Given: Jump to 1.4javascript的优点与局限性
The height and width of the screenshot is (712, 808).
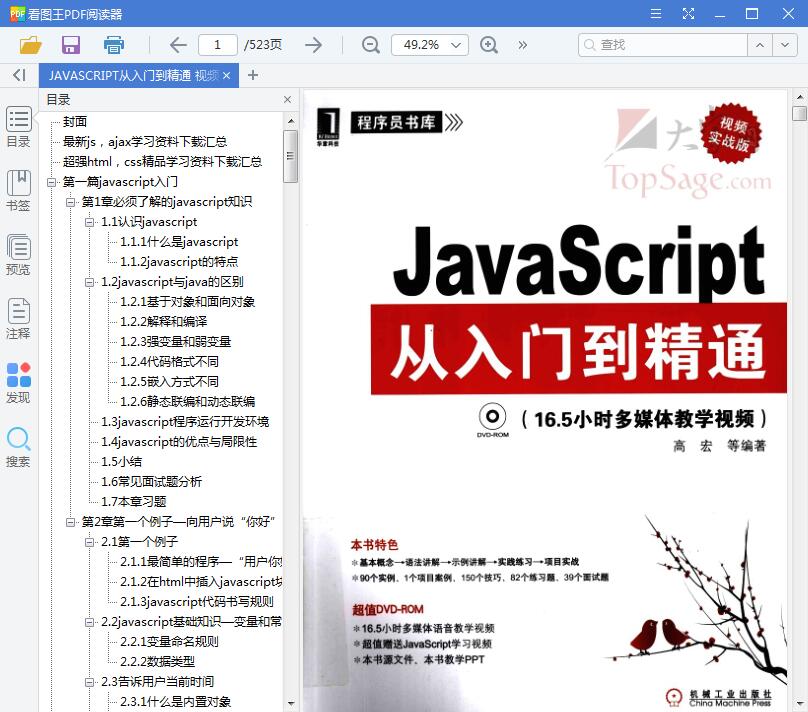Looking at the screenshot, I should pyautogui.click(x=179, y=442).
